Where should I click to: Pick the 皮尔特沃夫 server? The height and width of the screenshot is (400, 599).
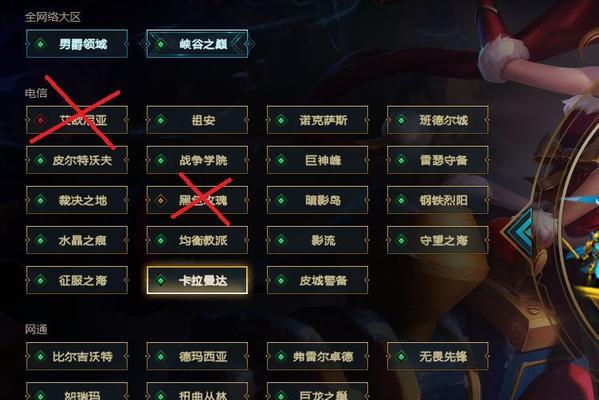point(77,160)
